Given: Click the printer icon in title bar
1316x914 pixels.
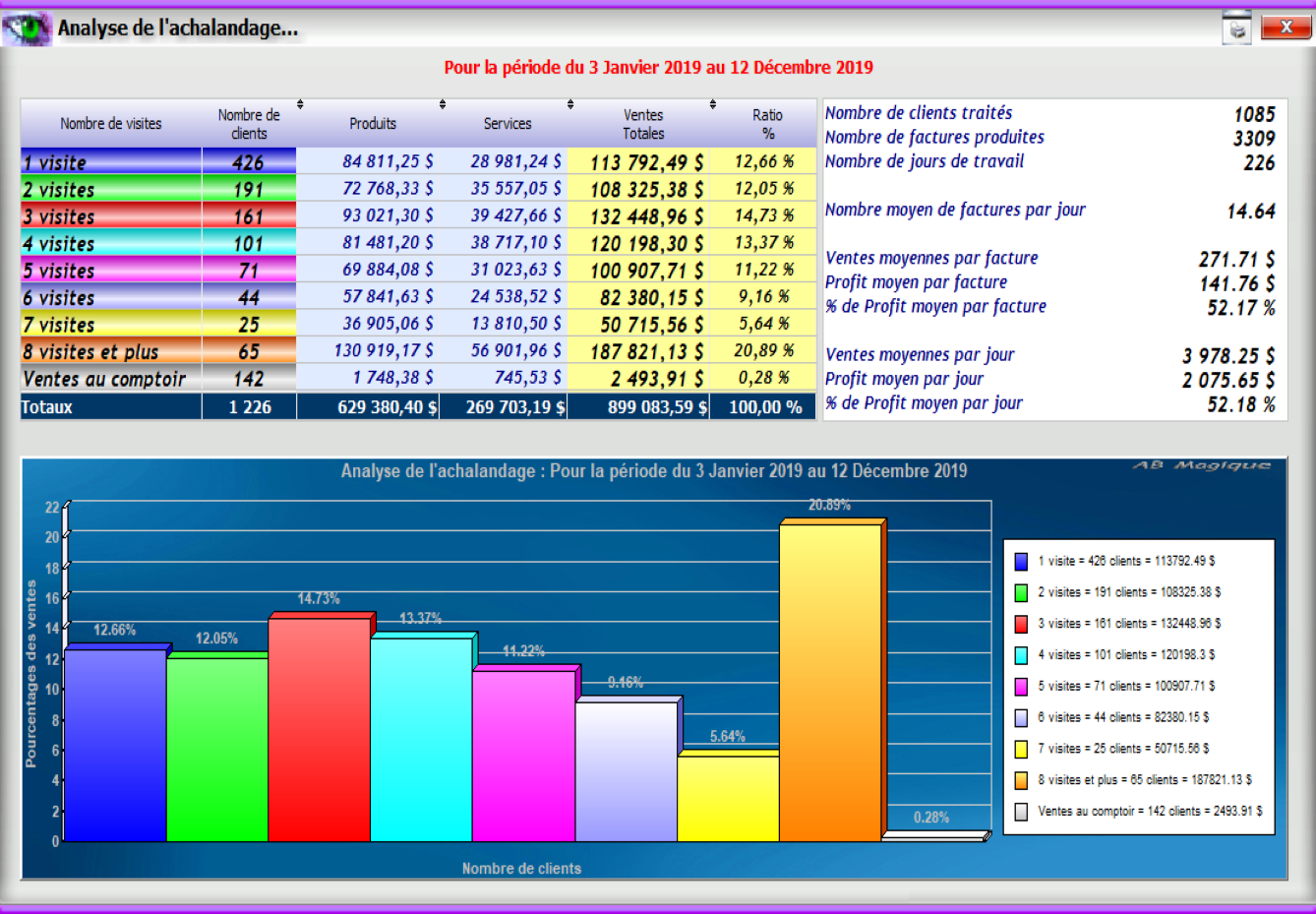Looking at the screenshot, I should (1236, 29).
